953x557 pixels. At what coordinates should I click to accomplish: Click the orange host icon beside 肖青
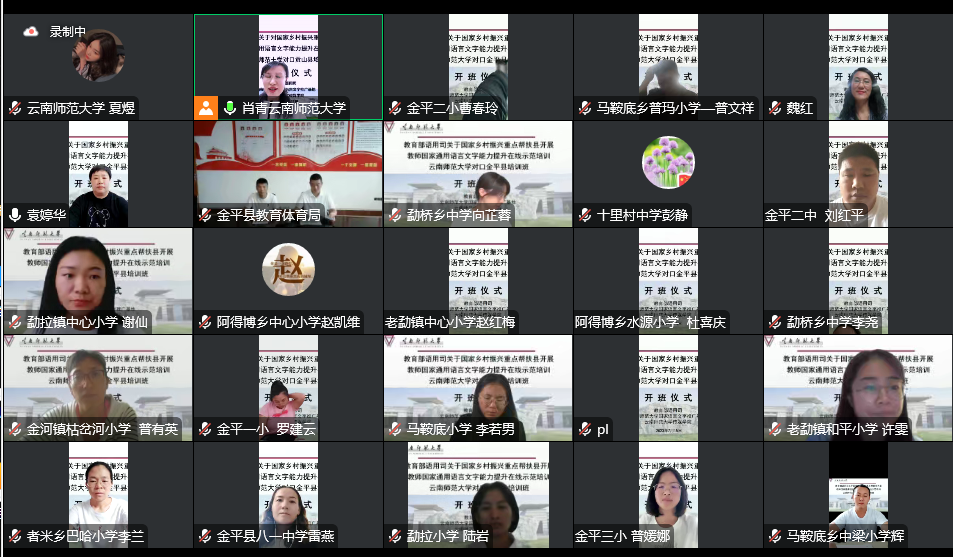(x=205, y=108)
